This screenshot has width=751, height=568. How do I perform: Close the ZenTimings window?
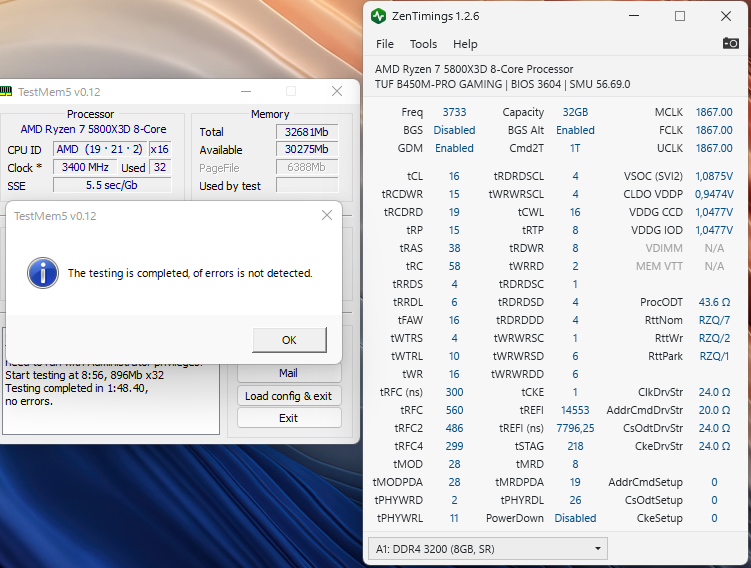726,16
